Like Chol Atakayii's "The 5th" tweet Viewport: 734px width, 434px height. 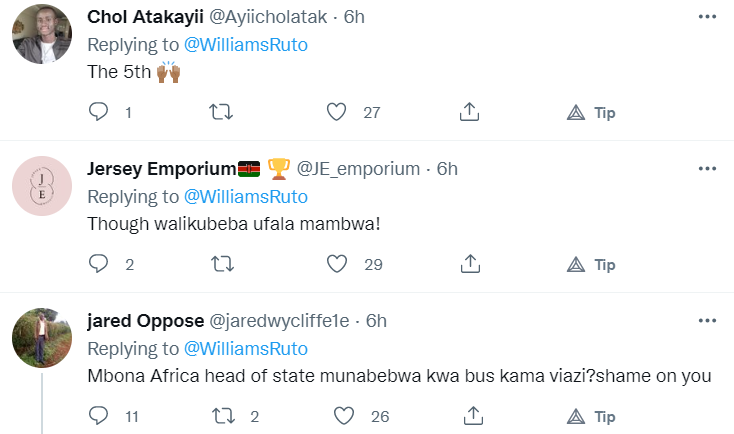(x=338, y=112)
